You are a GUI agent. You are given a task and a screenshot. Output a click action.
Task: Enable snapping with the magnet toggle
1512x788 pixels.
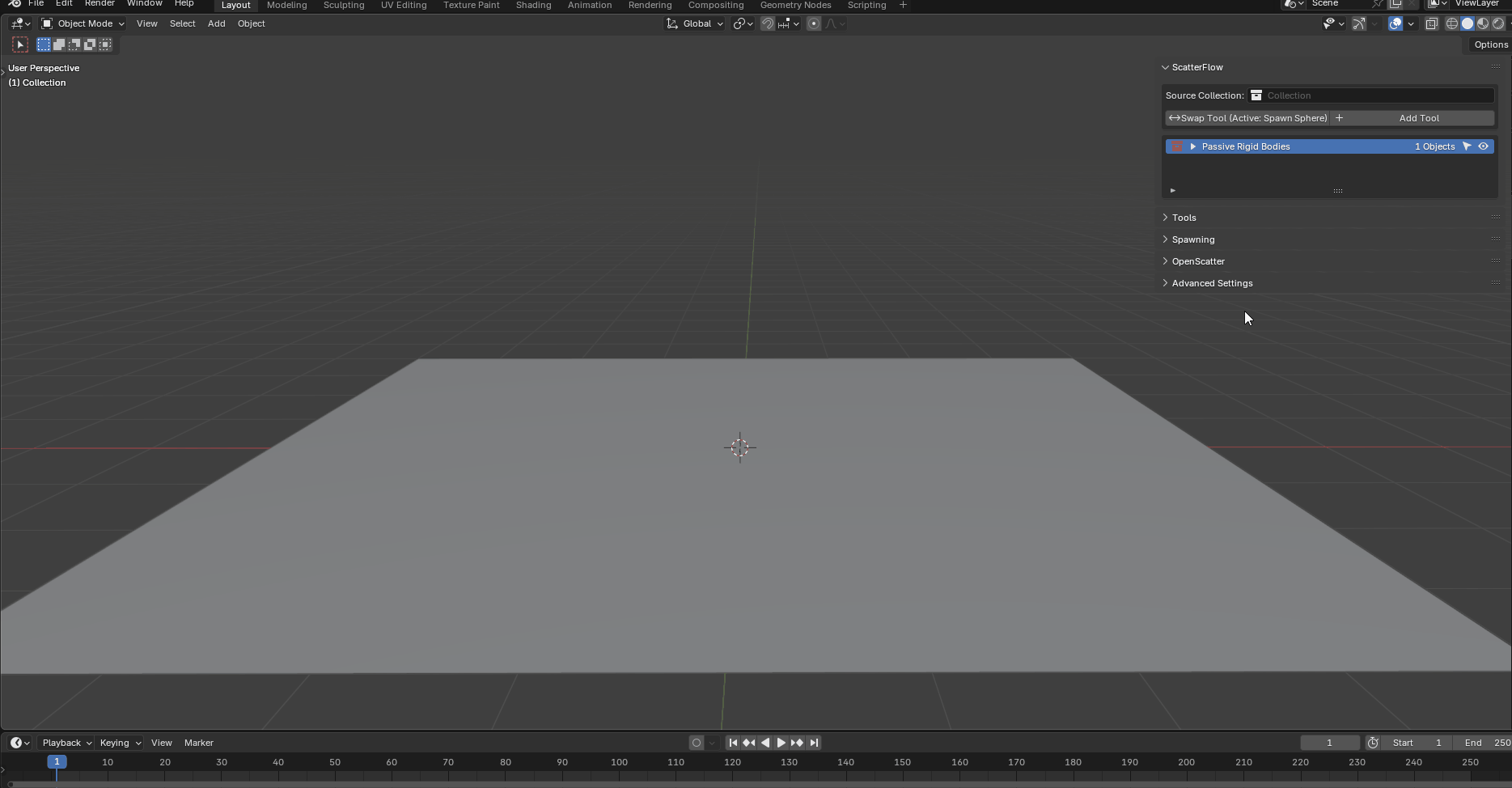pyautogui.click(x=767, y=23)
